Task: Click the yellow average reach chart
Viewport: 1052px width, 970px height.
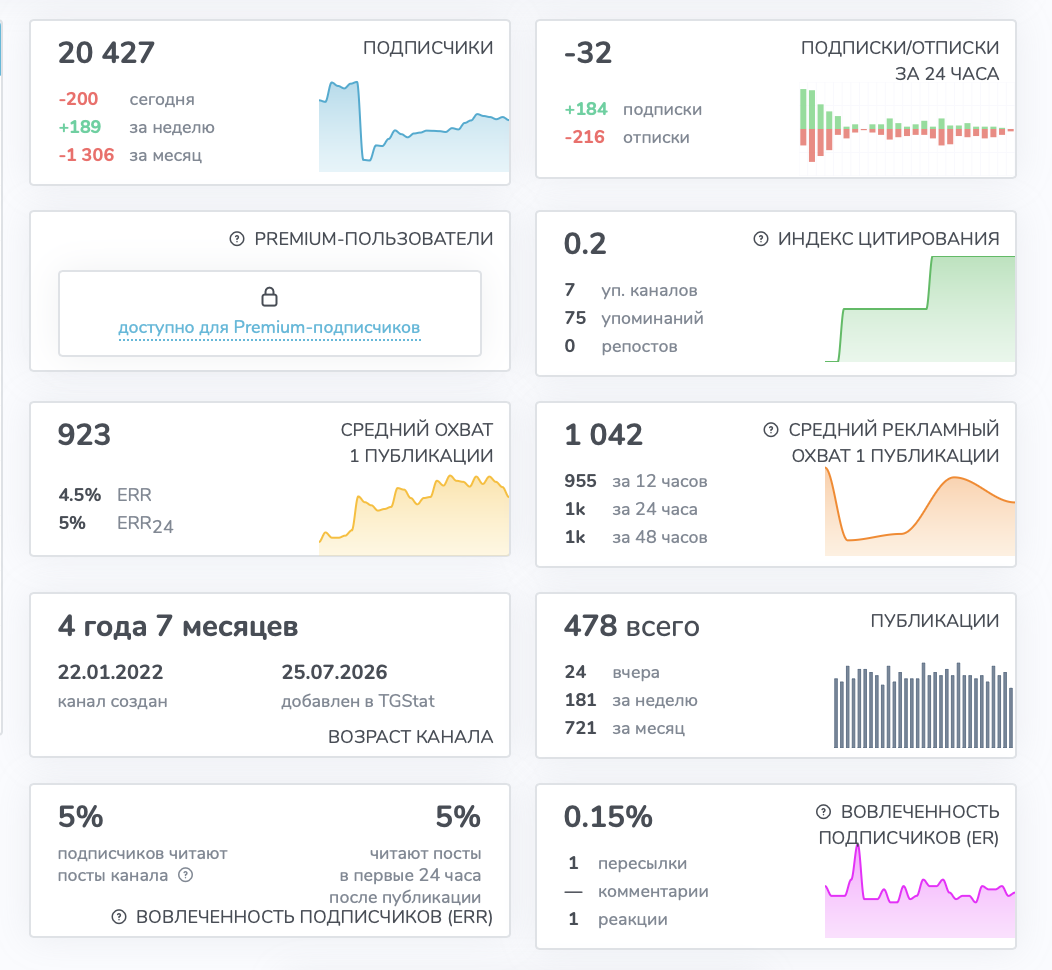Action: 414,515
